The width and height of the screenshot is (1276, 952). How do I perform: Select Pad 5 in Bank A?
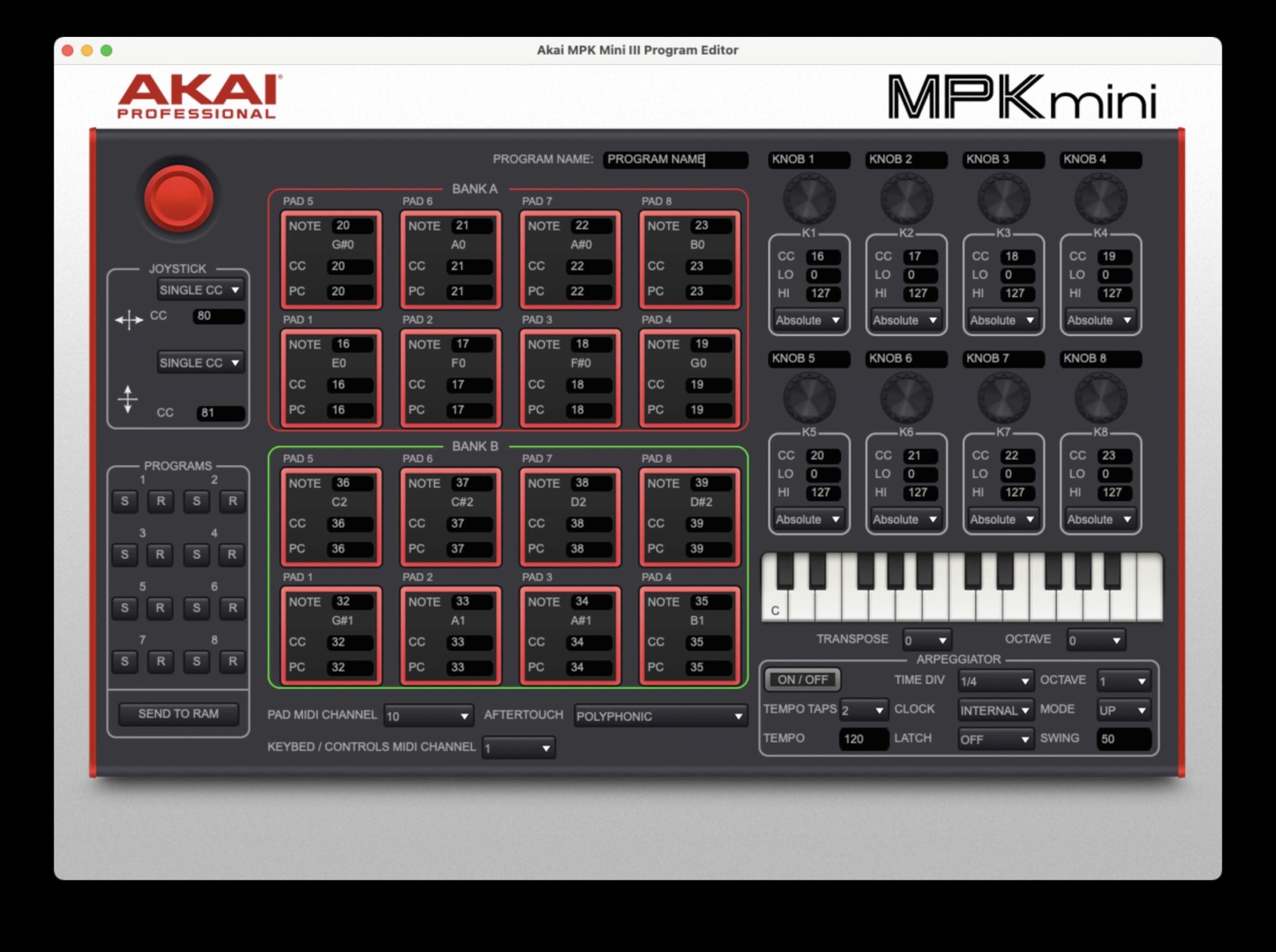[331, 259]
